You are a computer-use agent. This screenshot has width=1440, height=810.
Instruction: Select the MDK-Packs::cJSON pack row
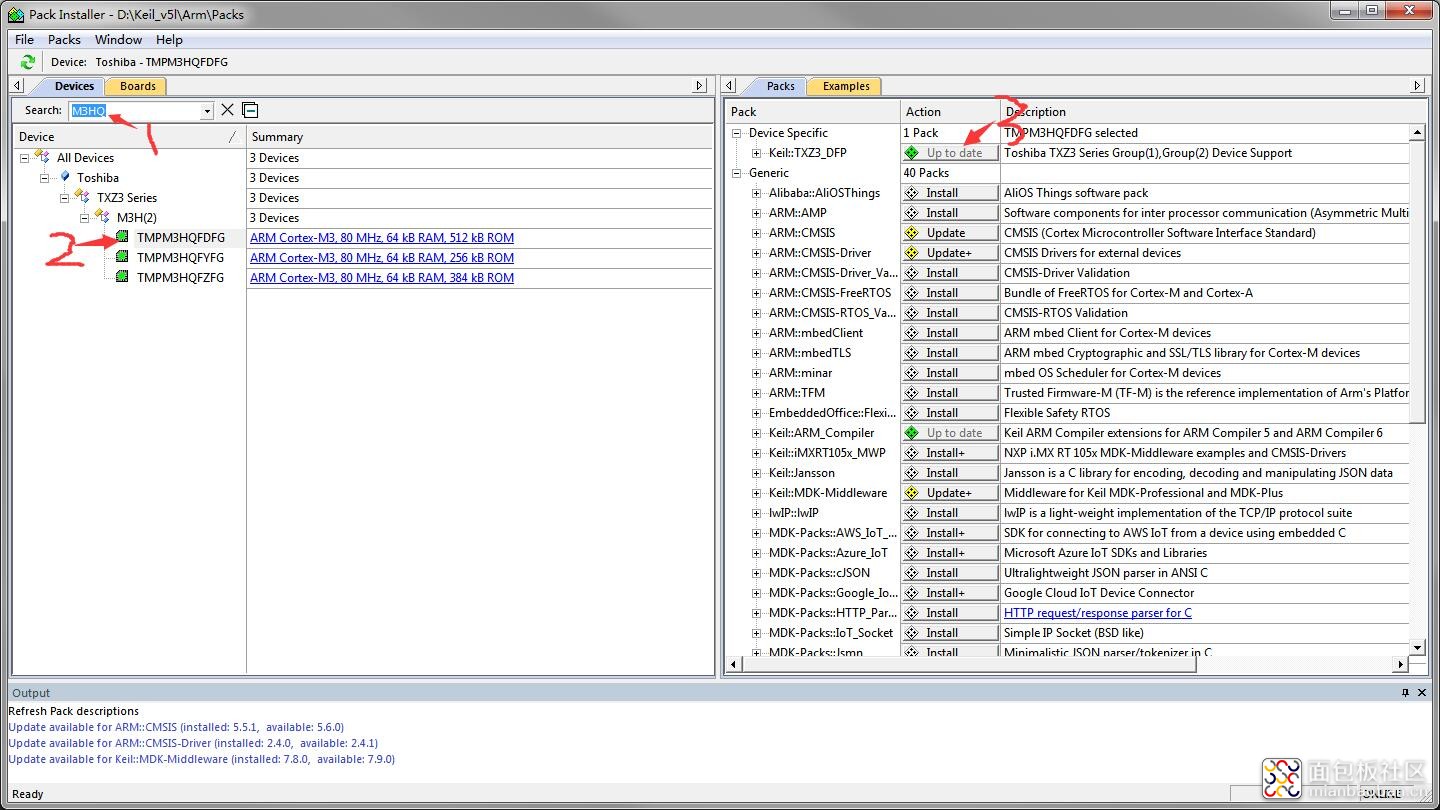[819, 573]
